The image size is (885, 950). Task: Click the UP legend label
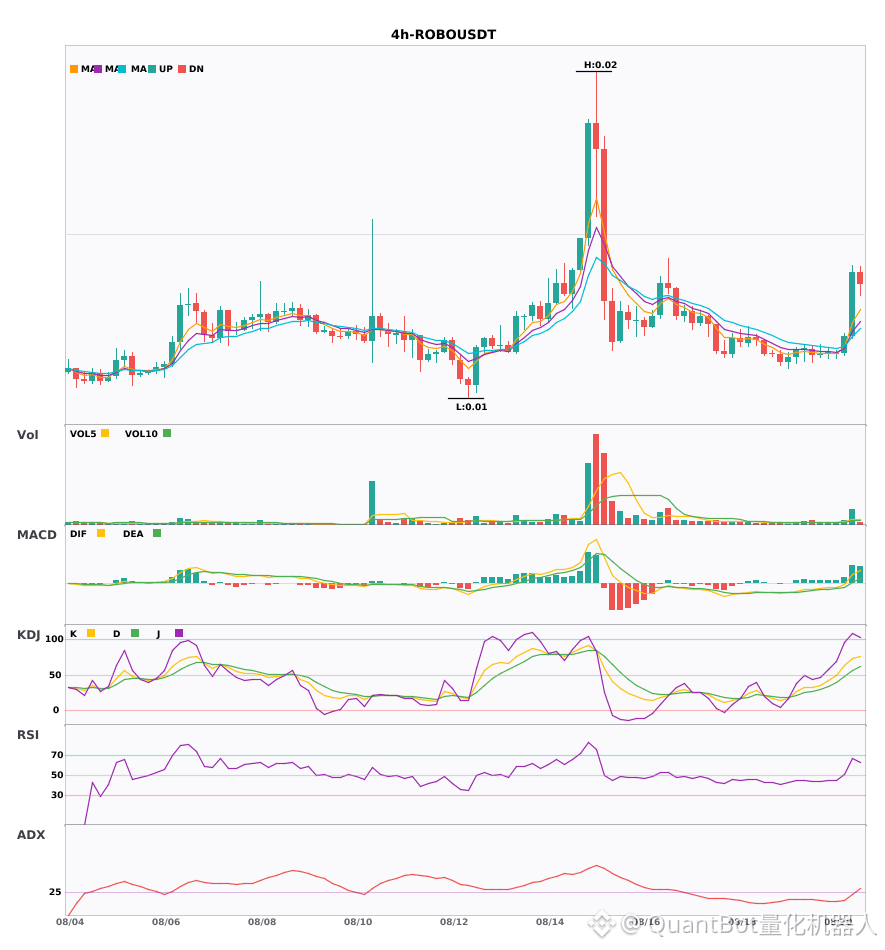pos(166,69)
